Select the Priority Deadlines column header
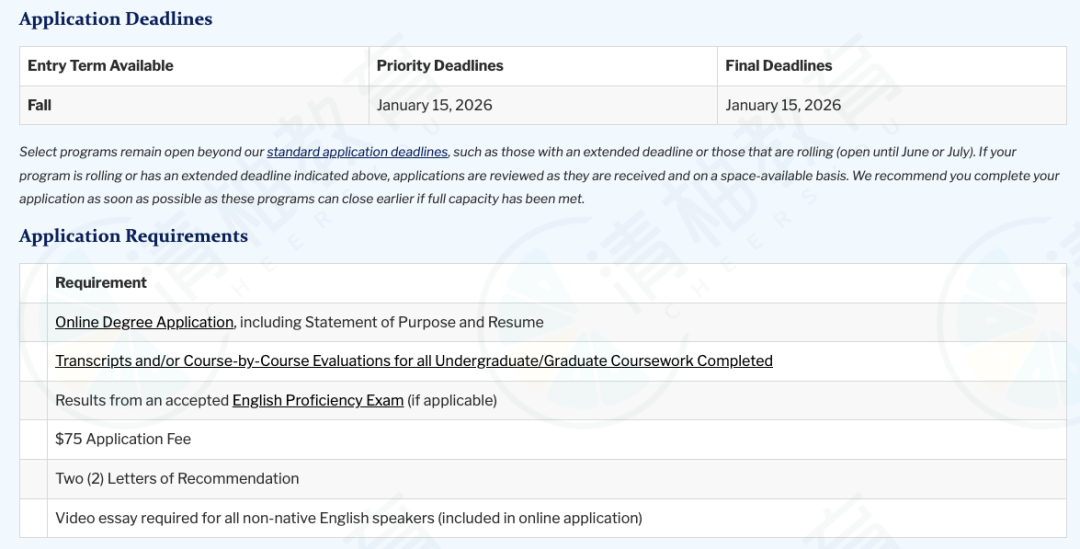This screenshot has height=549, width=1080. coord(439,66)
